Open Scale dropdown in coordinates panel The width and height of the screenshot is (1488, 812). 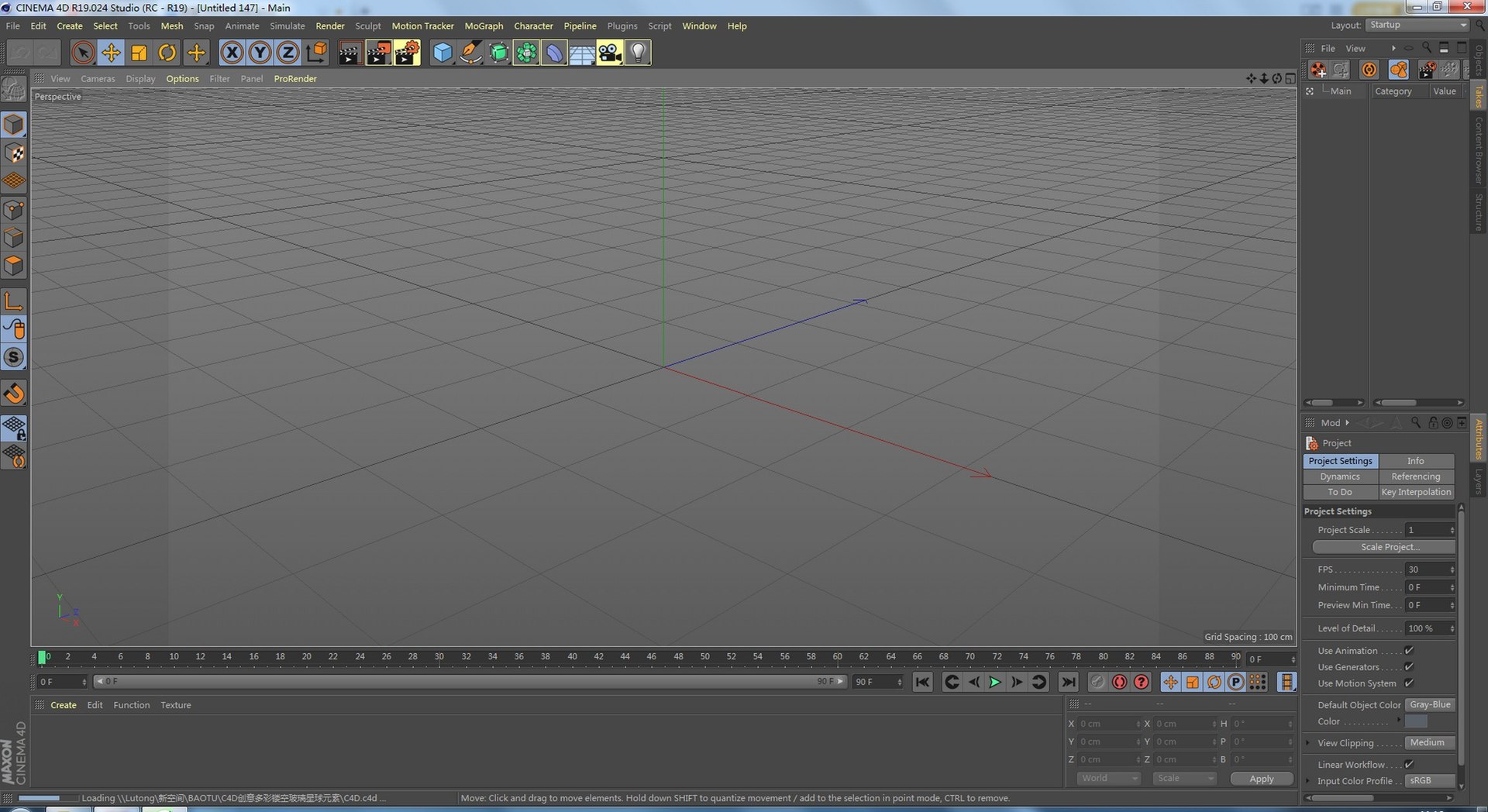click(1183, 779)
